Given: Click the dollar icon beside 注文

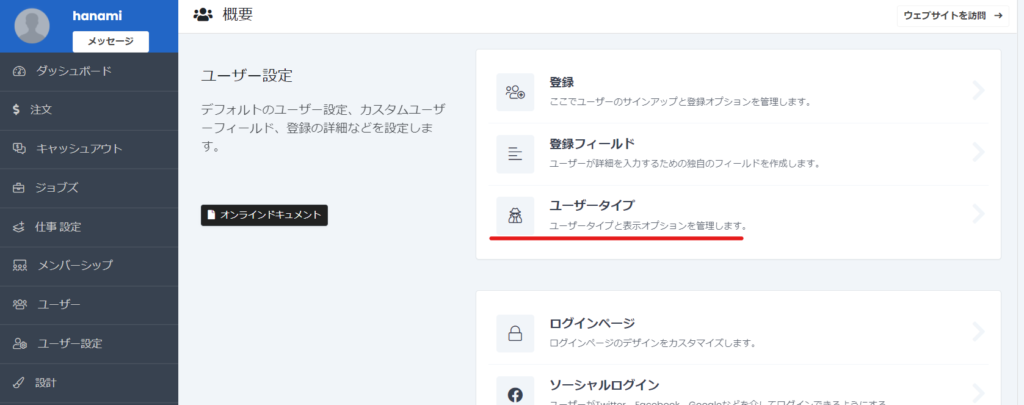Looking at the screenshot, I should pyautogui.click(x=17, y=109).
